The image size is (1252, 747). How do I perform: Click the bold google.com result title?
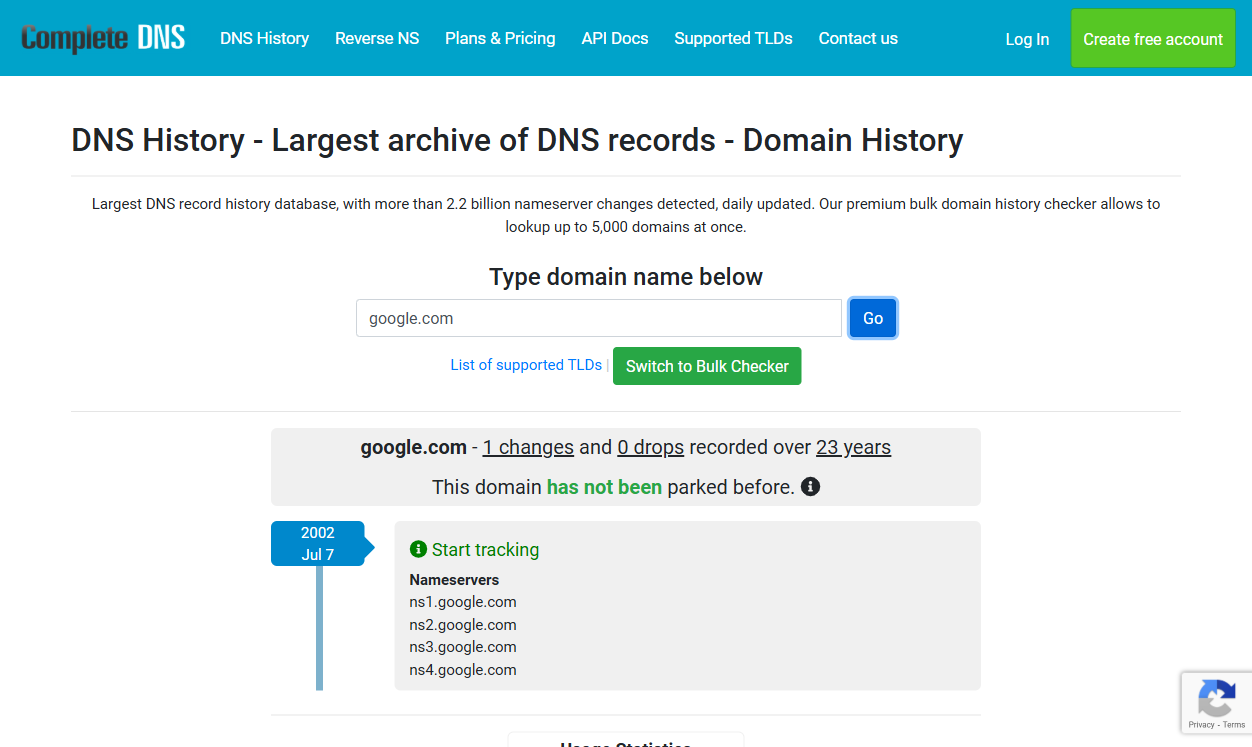(x=413, y=447)
